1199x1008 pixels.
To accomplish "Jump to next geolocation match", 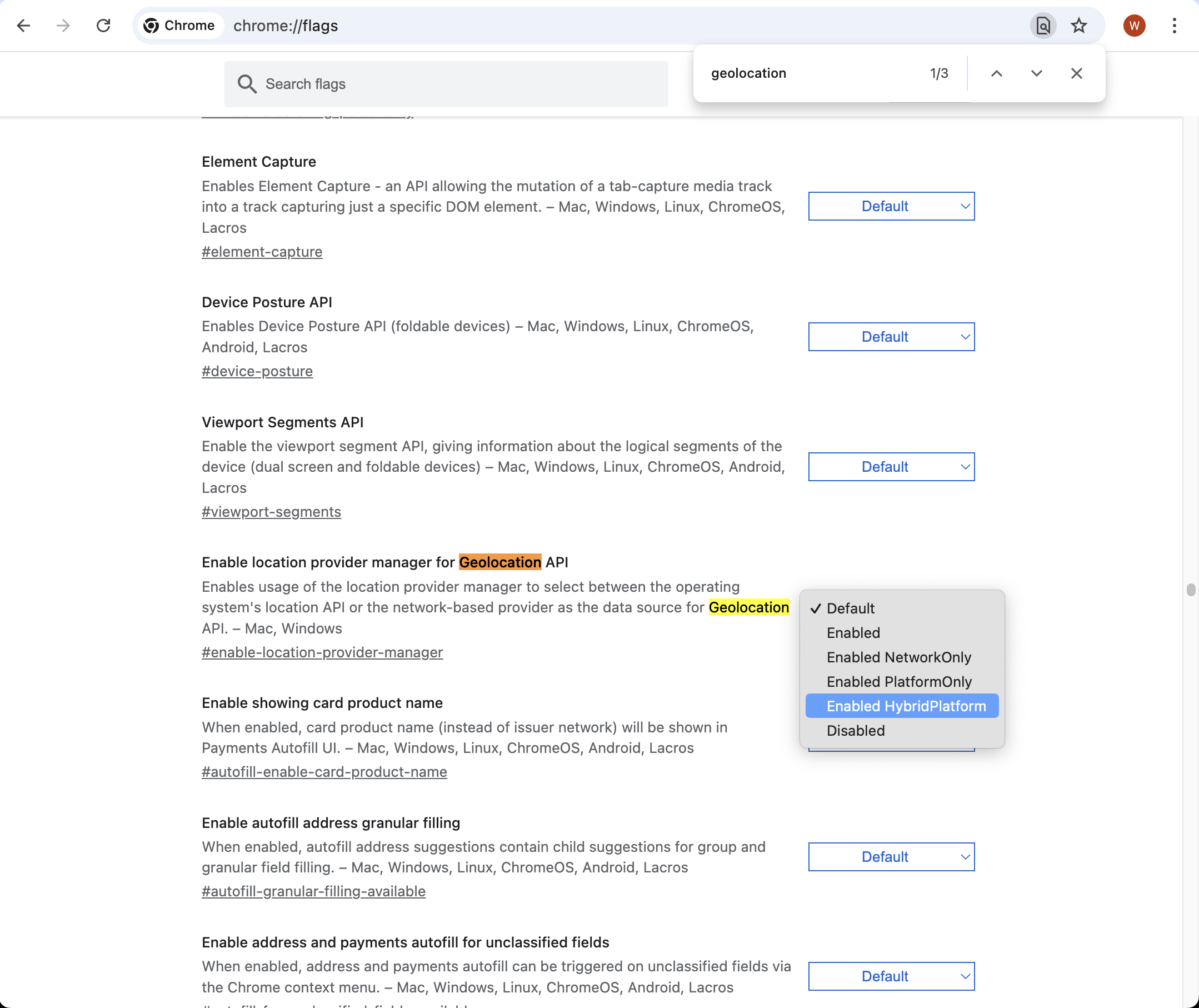I will 1036,73.
